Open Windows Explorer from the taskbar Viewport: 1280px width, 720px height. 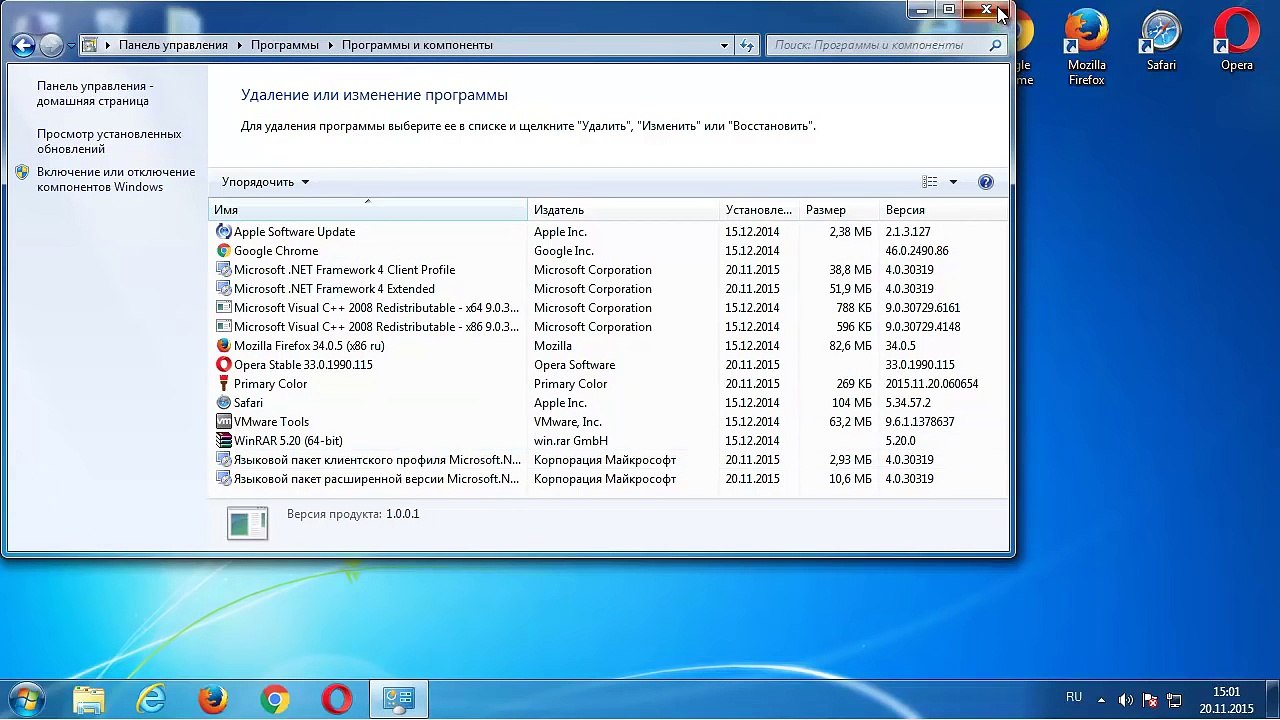coord(89,698)
